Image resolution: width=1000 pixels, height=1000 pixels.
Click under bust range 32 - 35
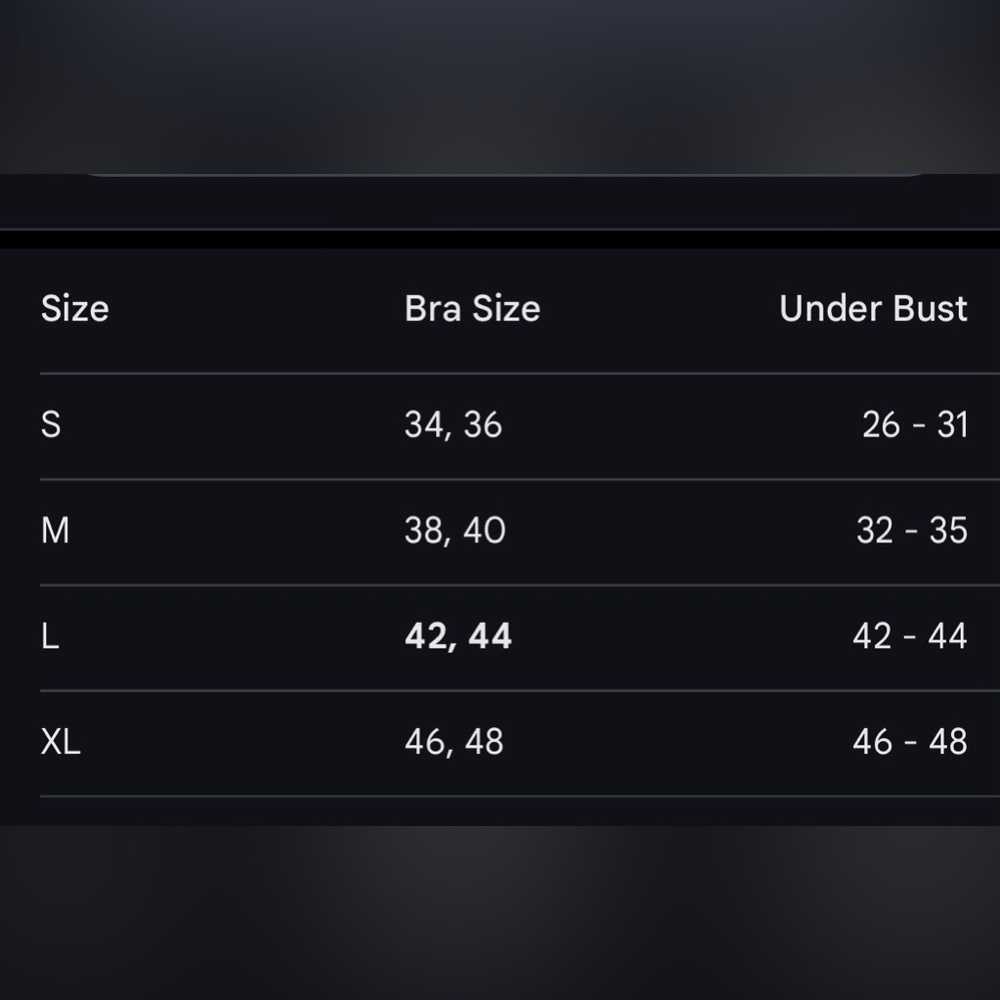point(912,531)
